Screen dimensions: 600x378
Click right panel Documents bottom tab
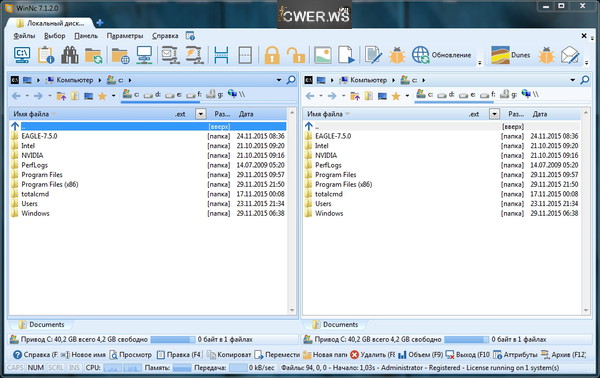[x=335, y=324]
